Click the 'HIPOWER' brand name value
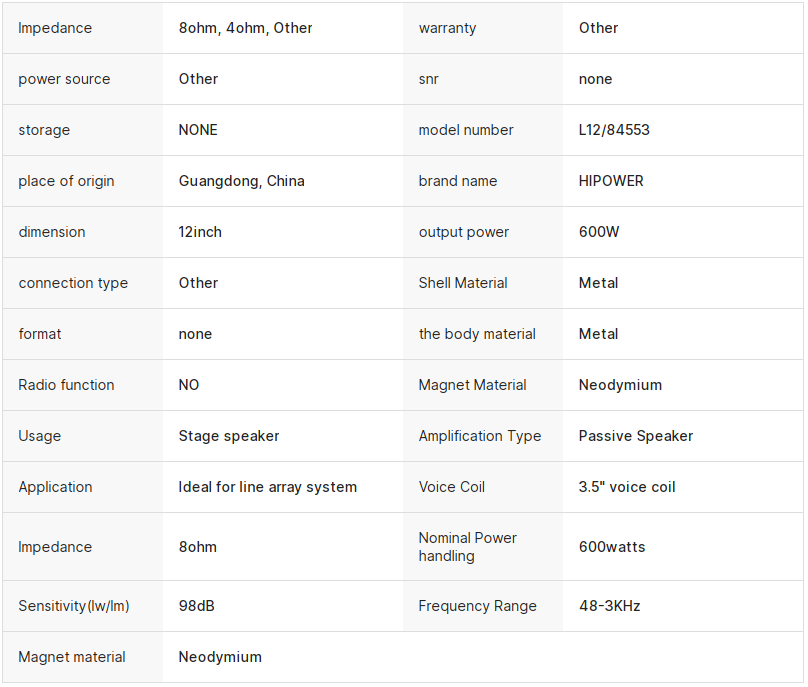The width and height of the screenshot is (808, 687). (x=611, y=181)
